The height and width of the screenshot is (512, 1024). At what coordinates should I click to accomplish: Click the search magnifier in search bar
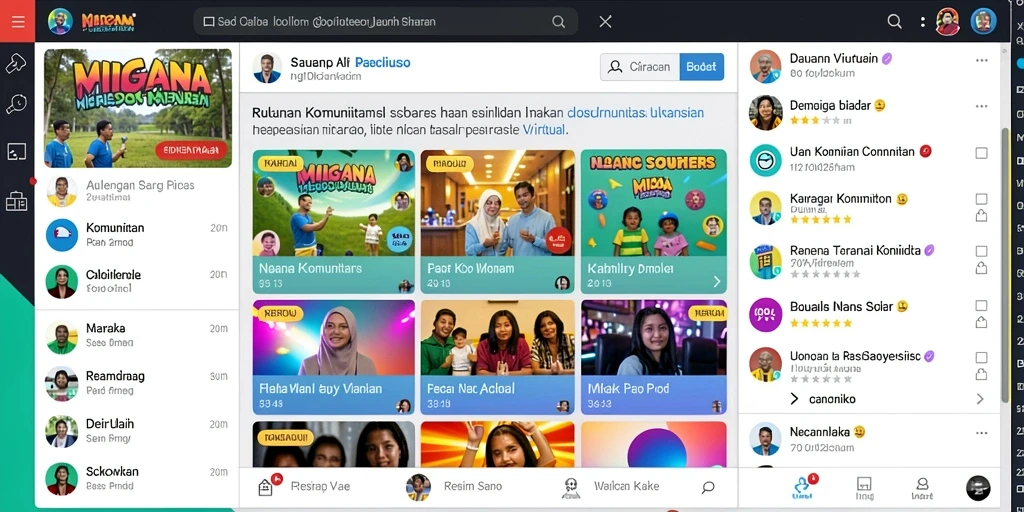pos(558,22)
